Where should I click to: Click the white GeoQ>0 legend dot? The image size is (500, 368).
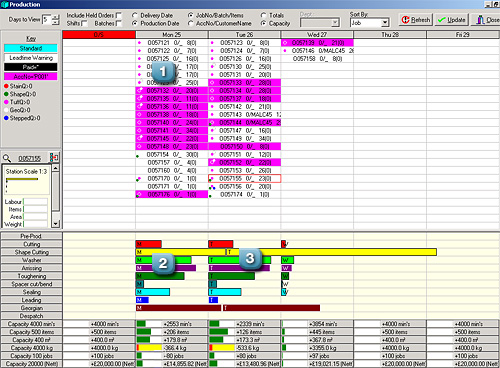tap(6, 110)
